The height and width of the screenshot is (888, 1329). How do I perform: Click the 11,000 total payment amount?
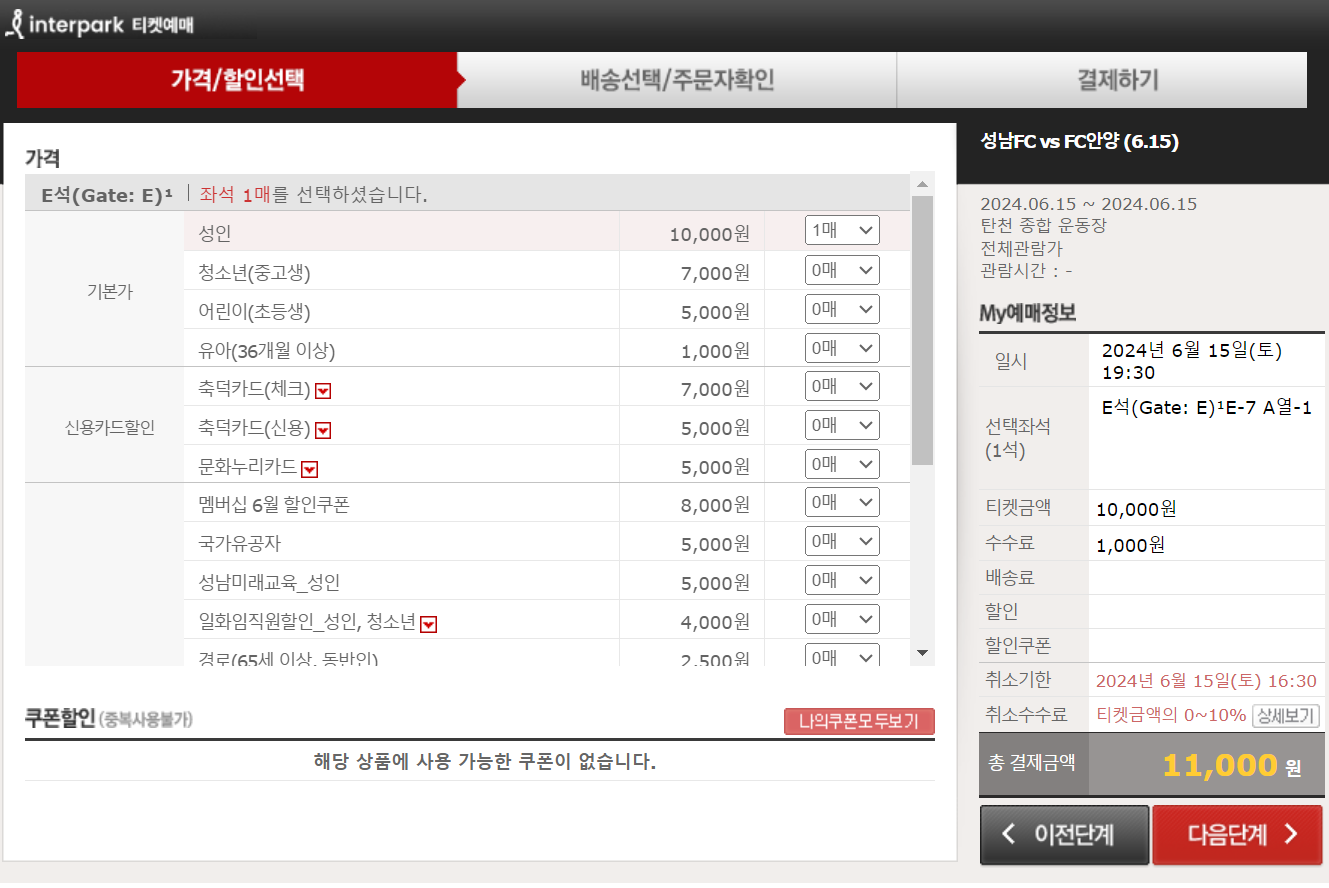[1220, 766]
